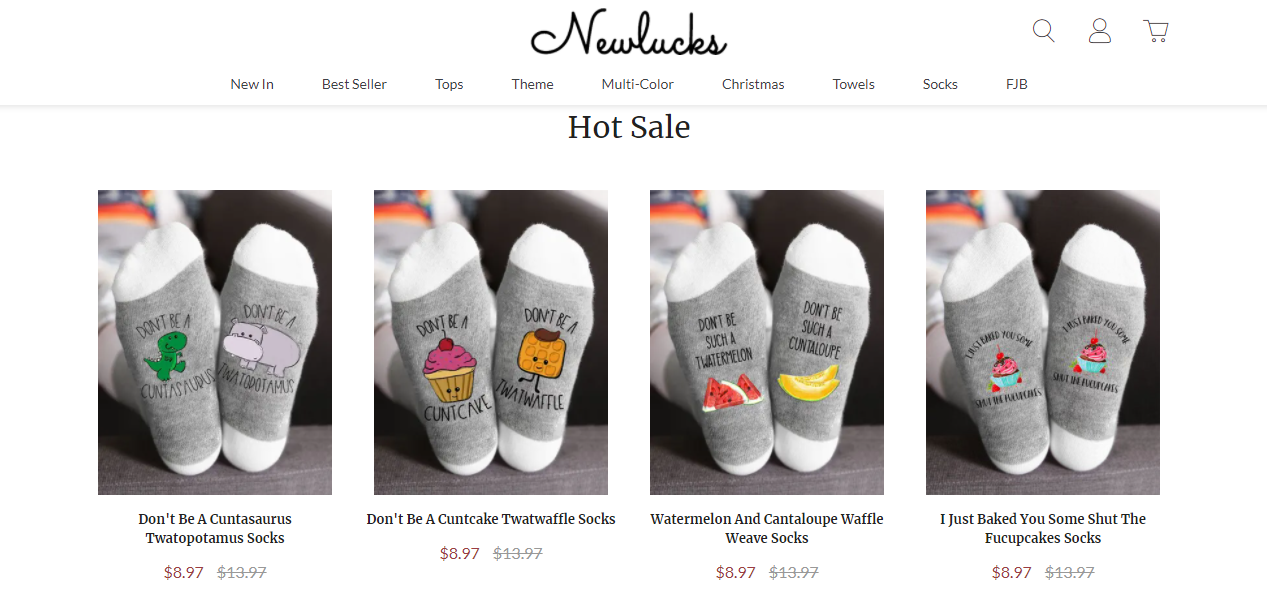View the baked cupcakes socks image

click(1043, 342)
